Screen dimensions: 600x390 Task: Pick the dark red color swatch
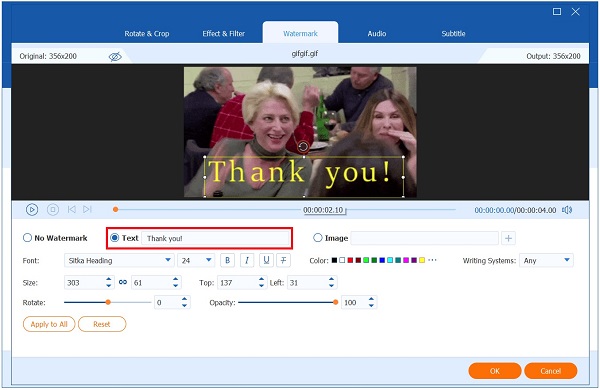(358, 260)
